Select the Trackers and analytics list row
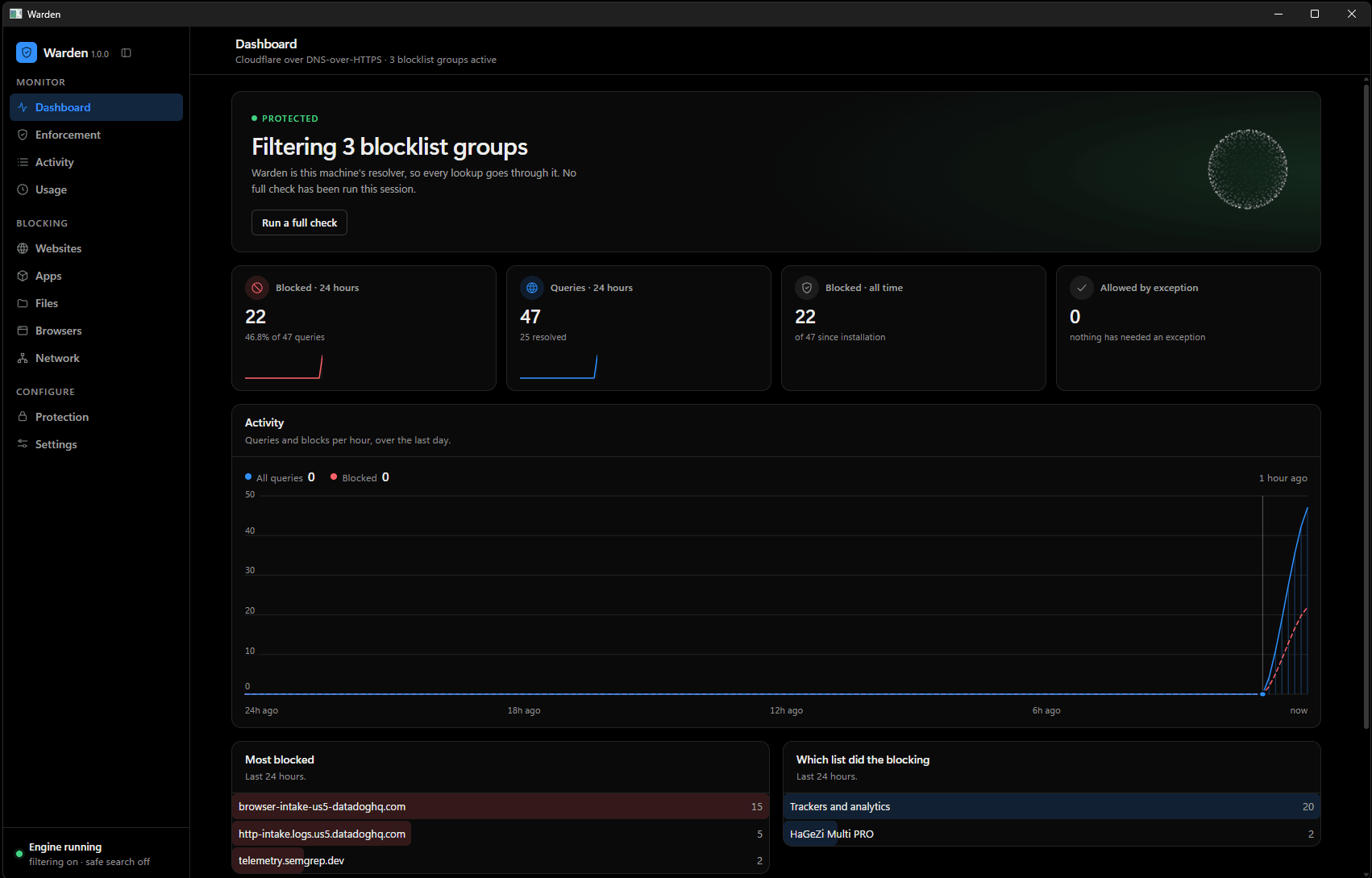1372x878 pixels. pos(1052,806)
